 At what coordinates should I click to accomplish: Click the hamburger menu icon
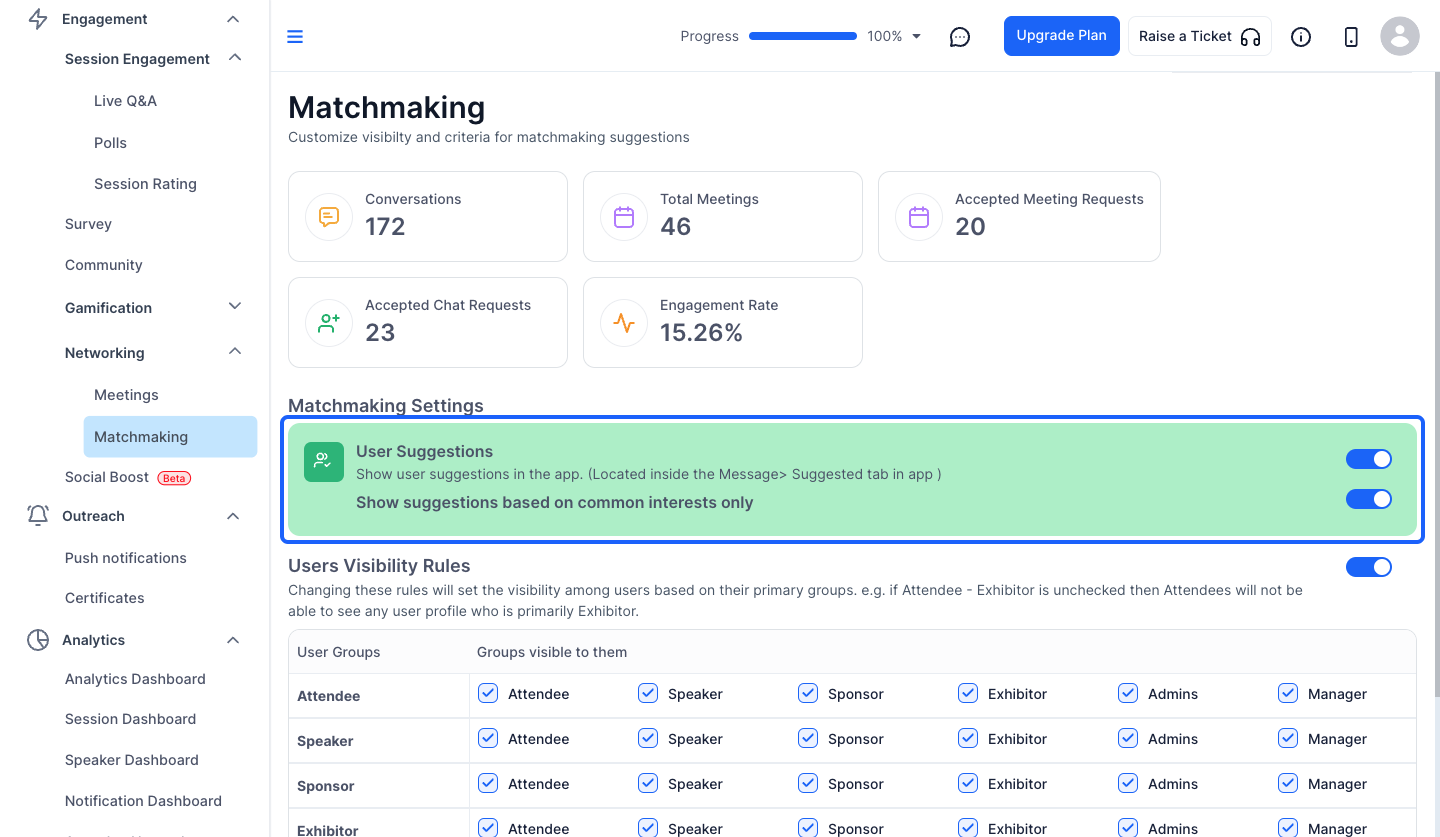pos(295,37)
